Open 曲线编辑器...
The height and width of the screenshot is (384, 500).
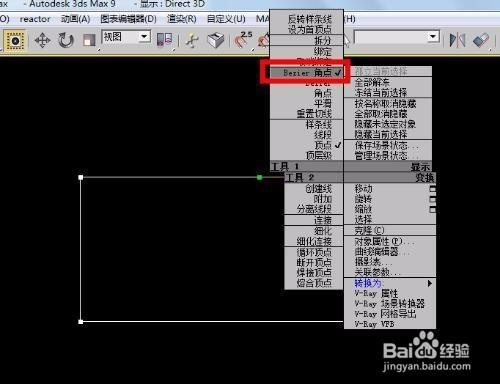coord(381,252)
